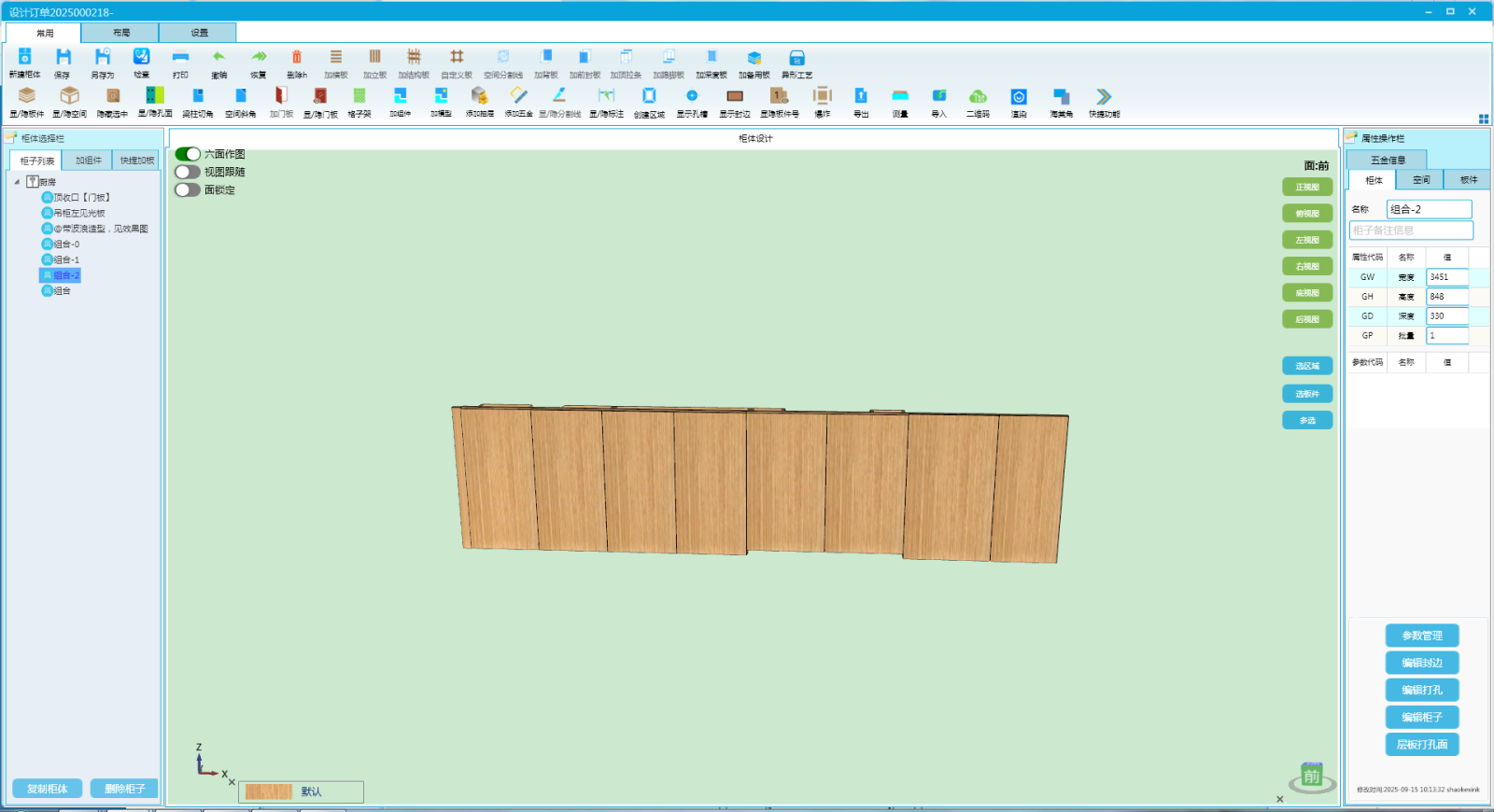Turn off the 六面作图 toggle
This screenshot has height=812, width=1494.
[x=188, y=154]
